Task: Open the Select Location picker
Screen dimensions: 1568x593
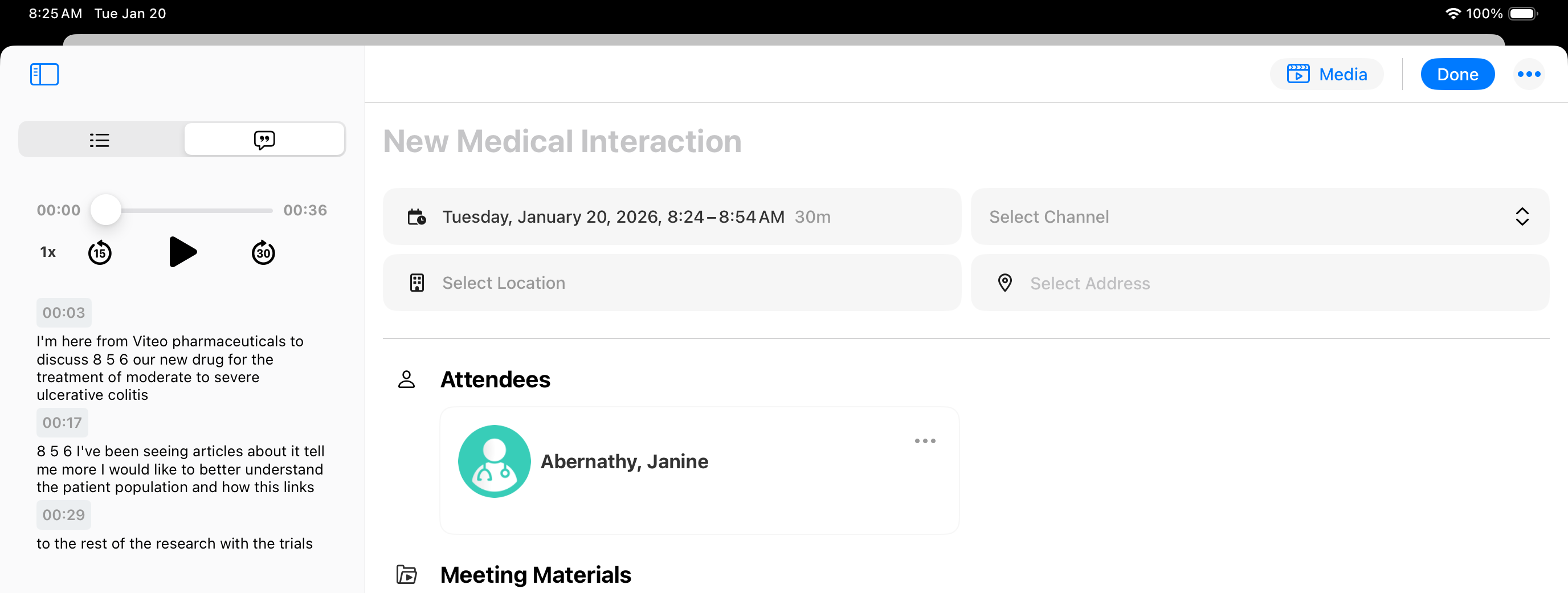Action: click(x=671, y=283)
